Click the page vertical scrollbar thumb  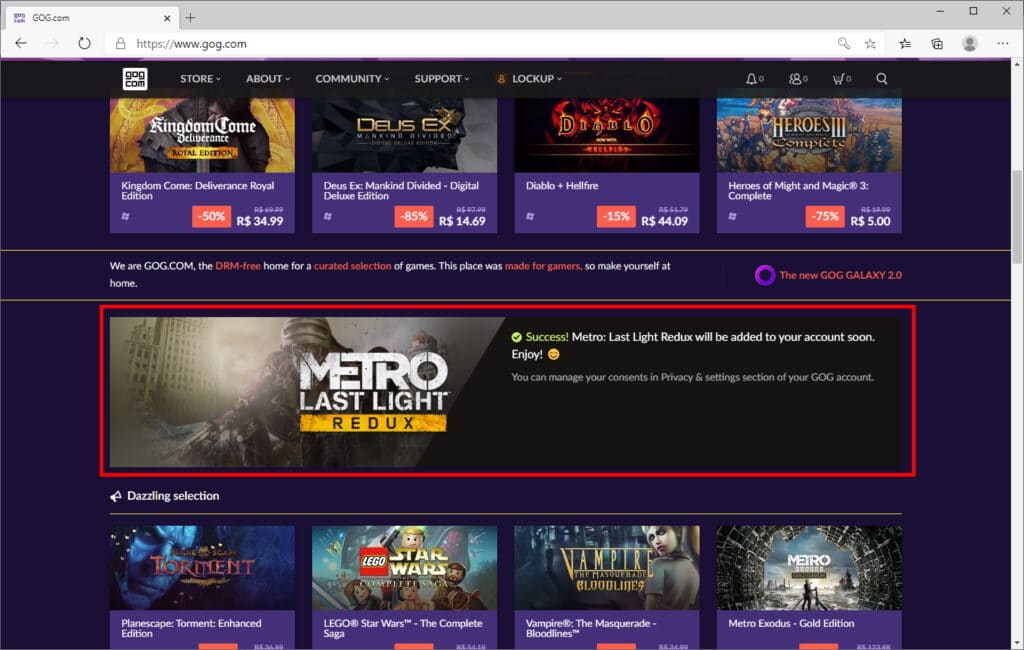coord(1017,216)
